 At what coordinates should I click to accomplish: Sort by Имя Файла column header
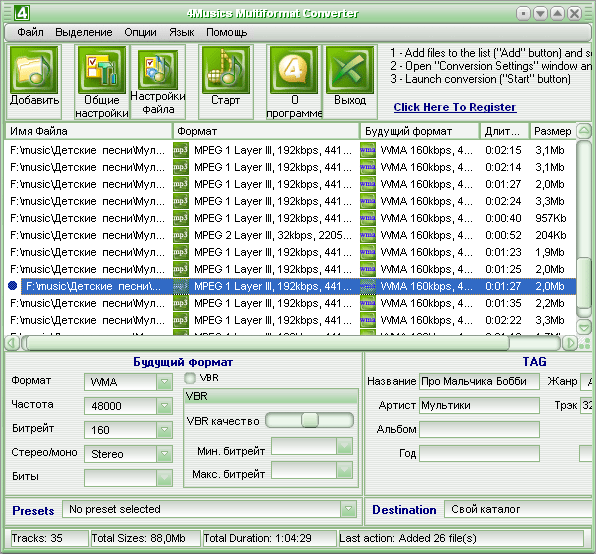pos(88,131)
